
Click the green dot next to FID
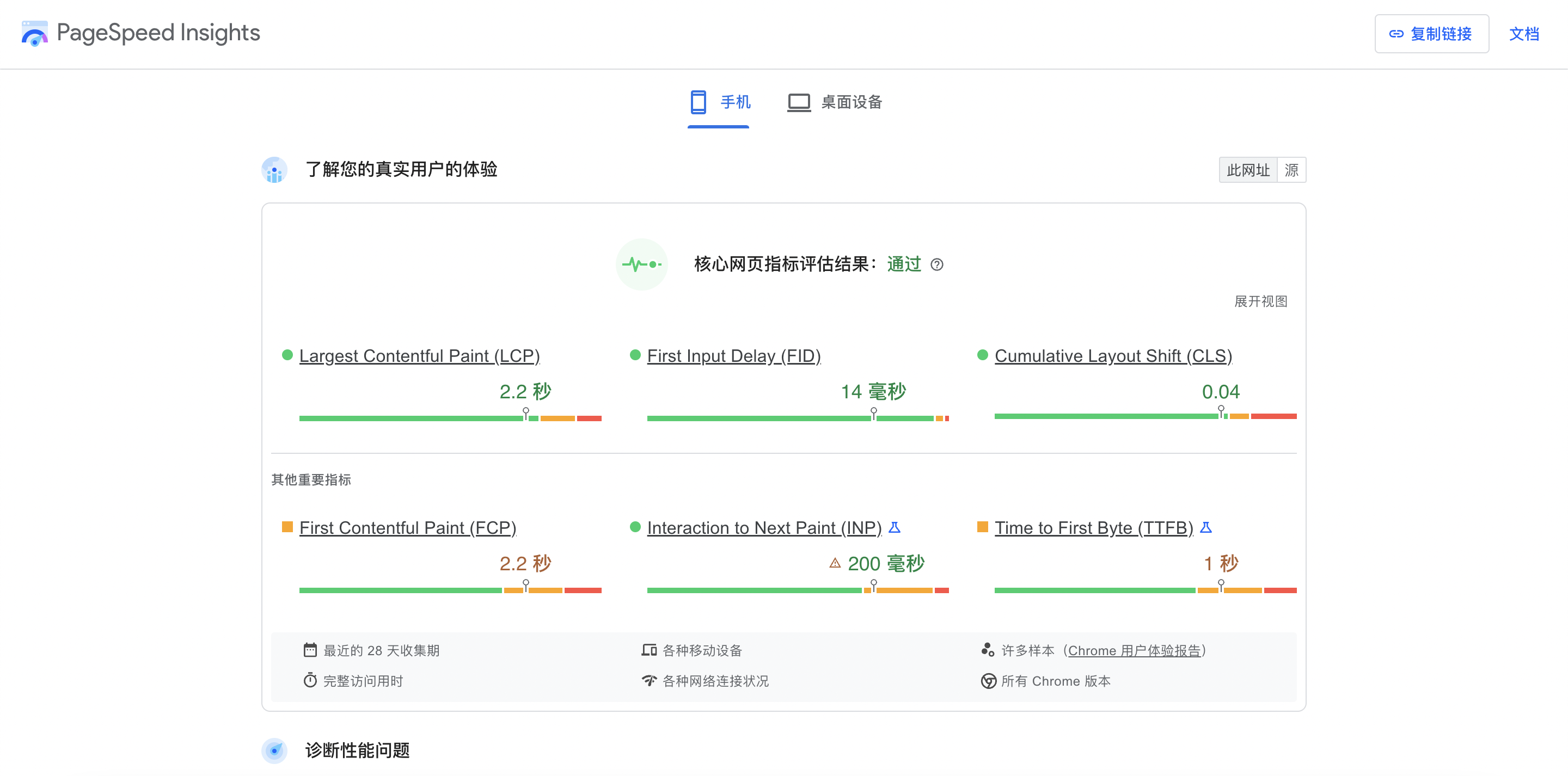tap(635, 355)
